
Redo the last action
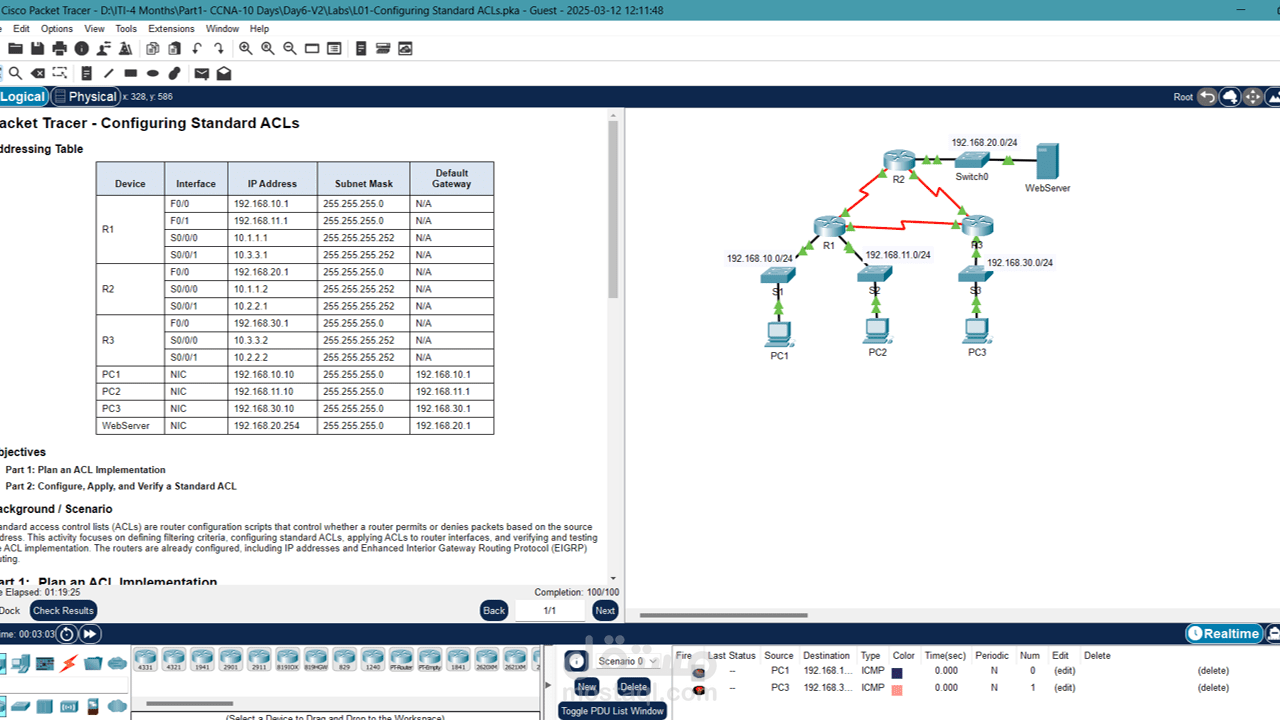pos(219,48)
